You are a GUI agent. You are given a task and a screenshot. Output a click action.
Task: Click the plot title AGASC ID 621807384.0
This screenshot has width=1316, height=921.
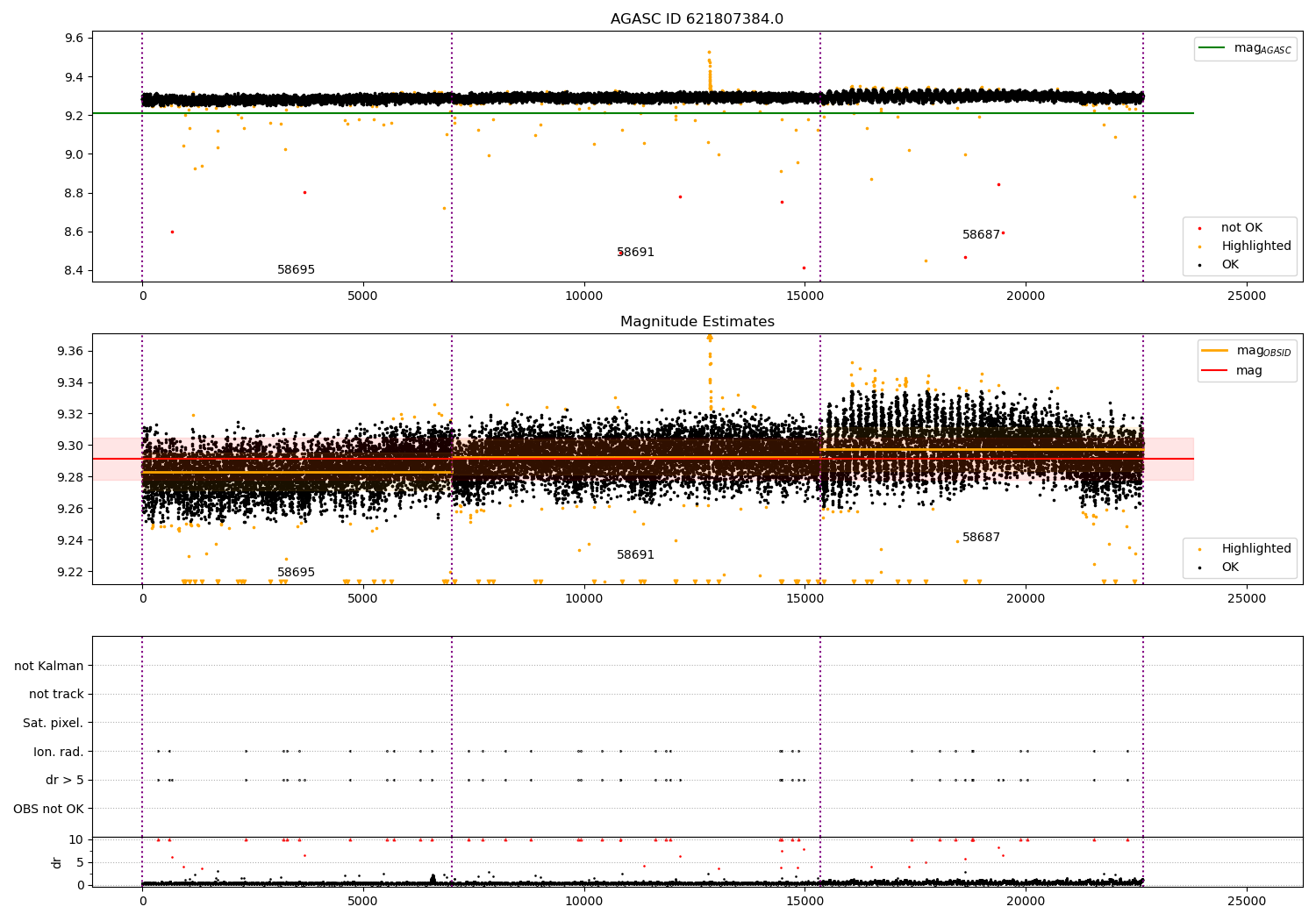click(x=697, y=19)
